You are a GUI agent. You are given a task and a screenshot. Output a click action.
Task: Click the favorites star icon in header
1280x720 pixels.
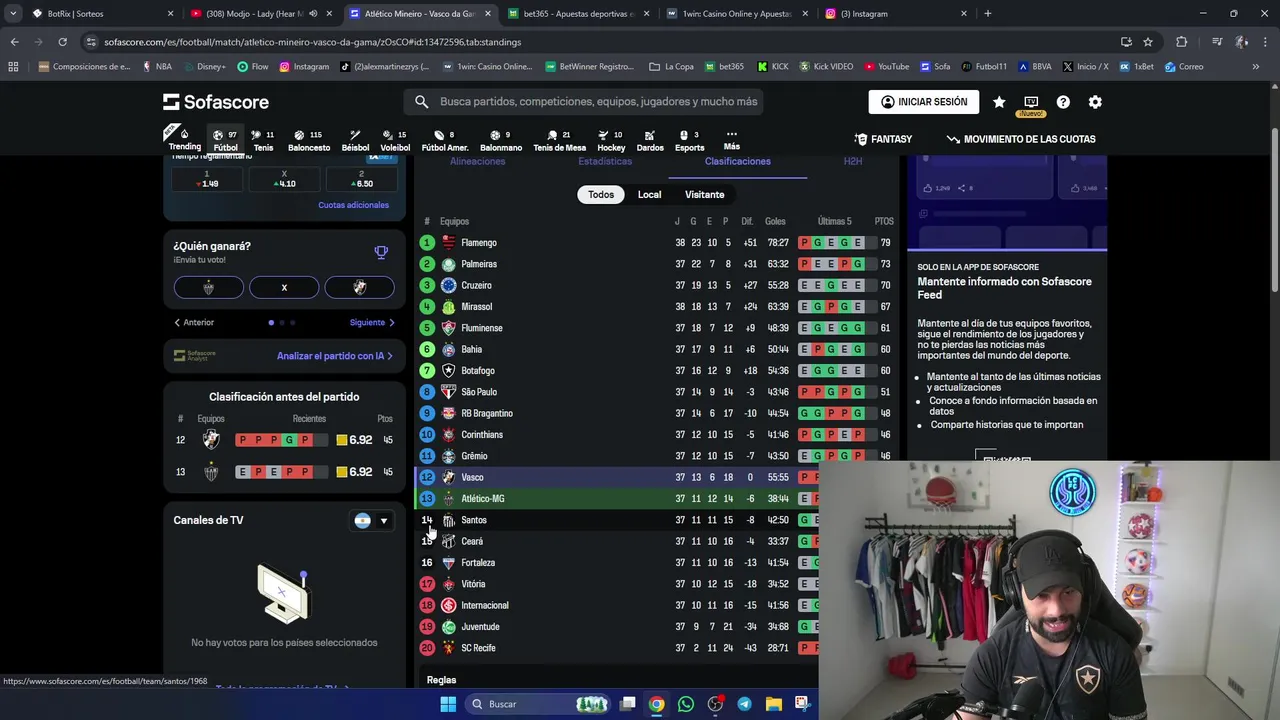point(999,102)
